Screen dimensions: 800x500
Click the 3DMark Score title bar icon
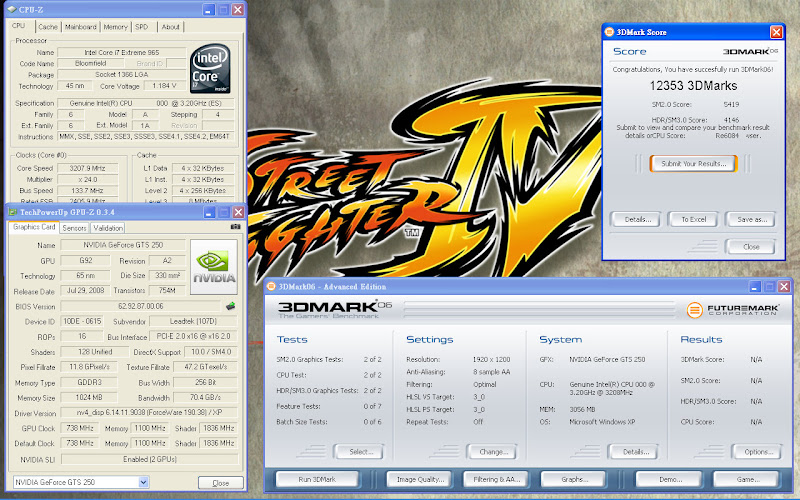[x=609, y=32]
